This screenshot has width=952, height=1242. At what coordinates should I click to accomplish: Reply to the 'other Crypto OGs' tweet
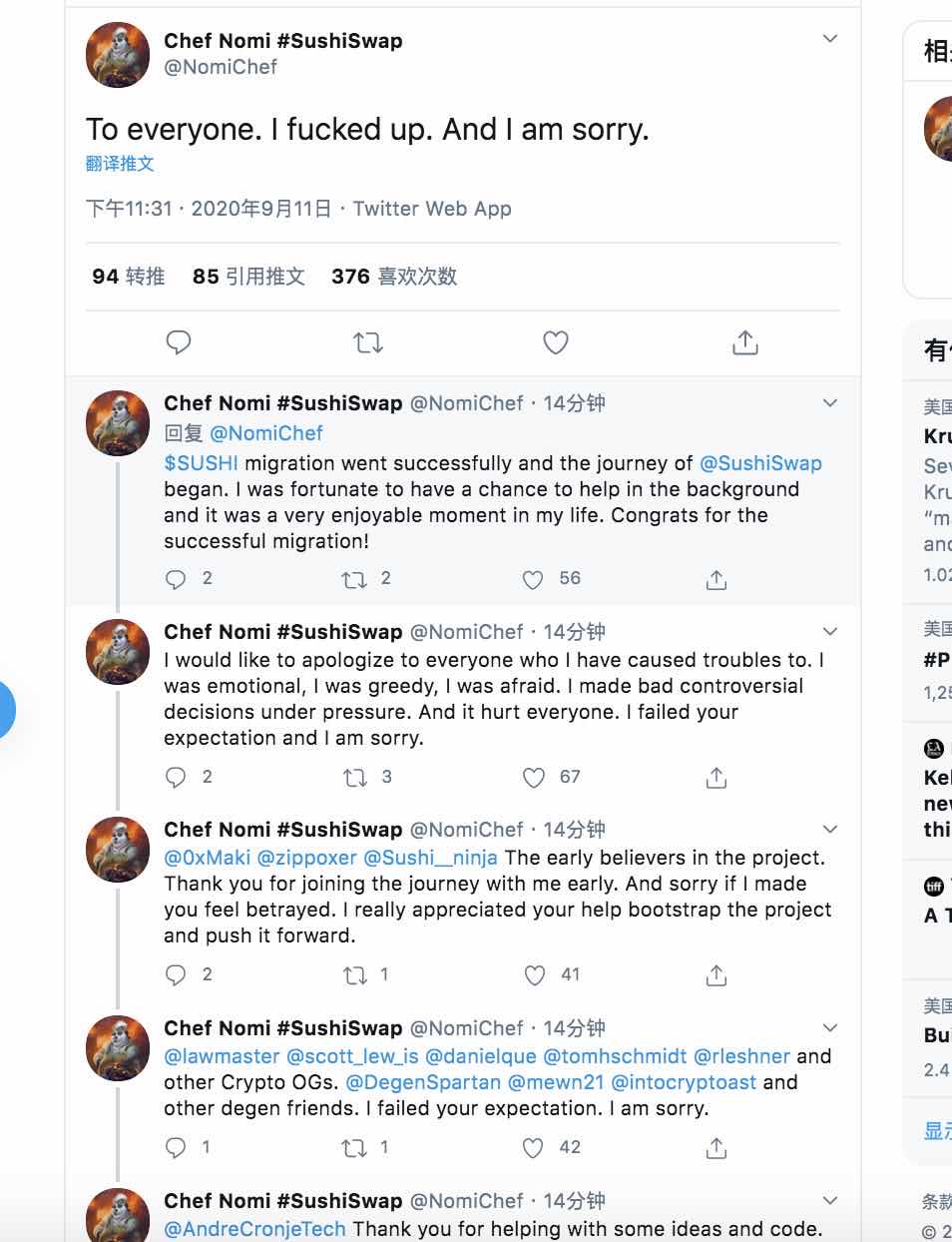(176, 1148)
